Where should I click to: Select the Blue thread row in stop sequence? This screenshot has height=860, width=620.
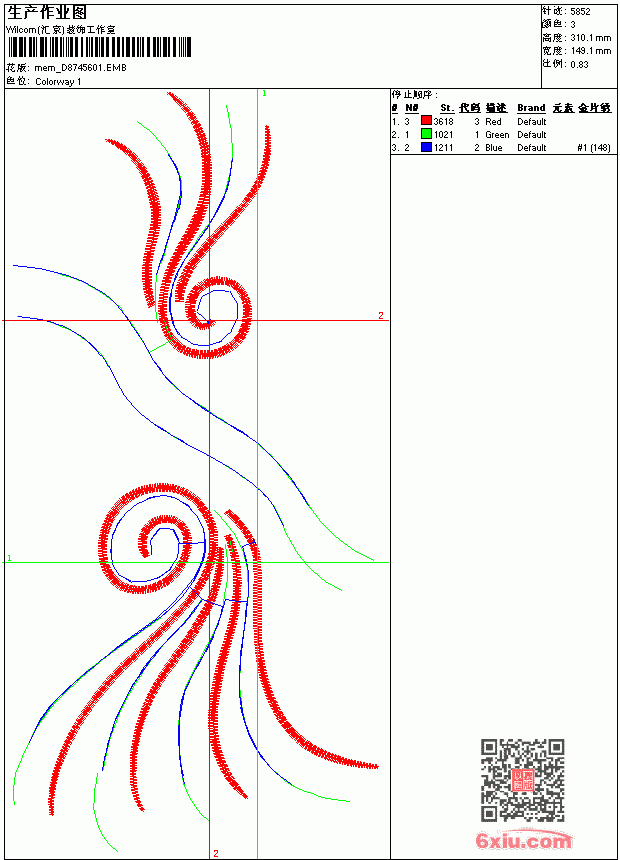(x=501, y=148)
